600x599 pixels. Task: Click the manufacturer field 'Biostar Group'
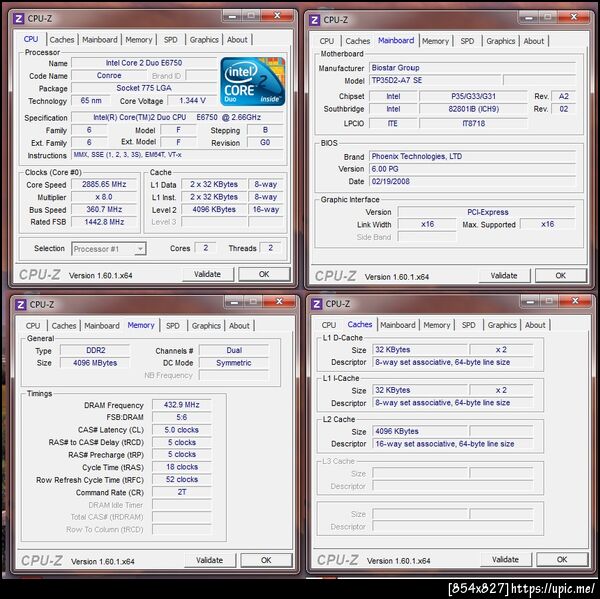[x=473, y=68]
